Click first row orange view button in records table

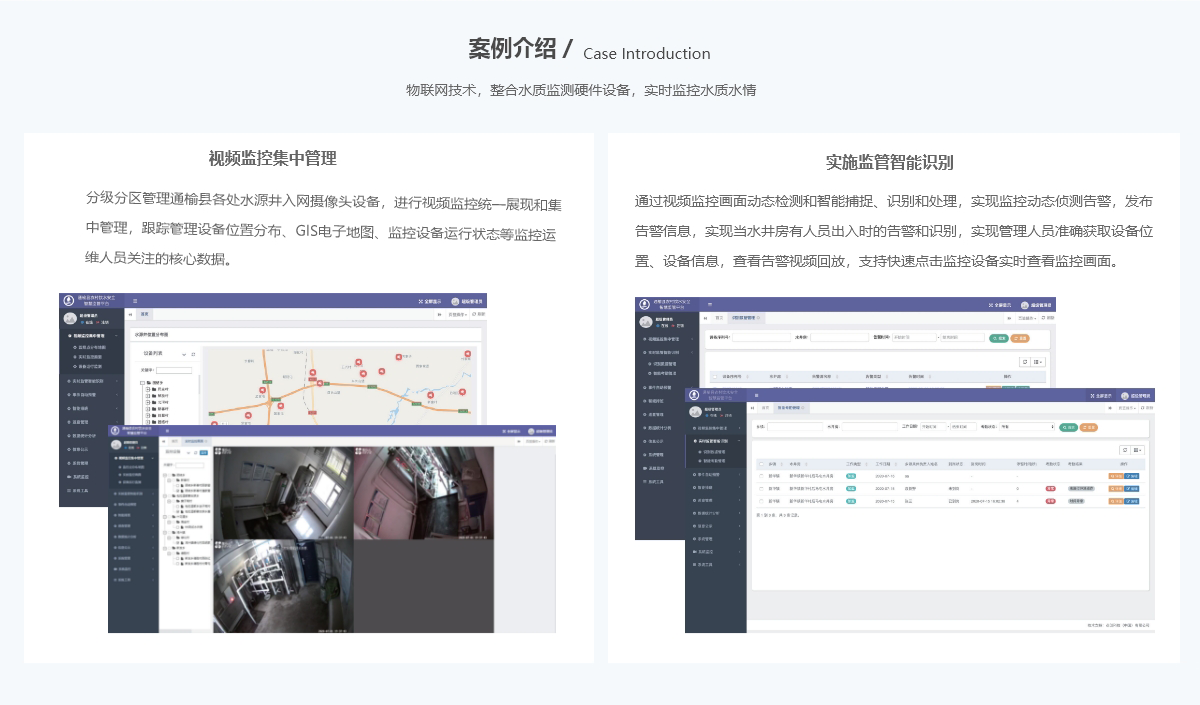[x=1116, y=476]
